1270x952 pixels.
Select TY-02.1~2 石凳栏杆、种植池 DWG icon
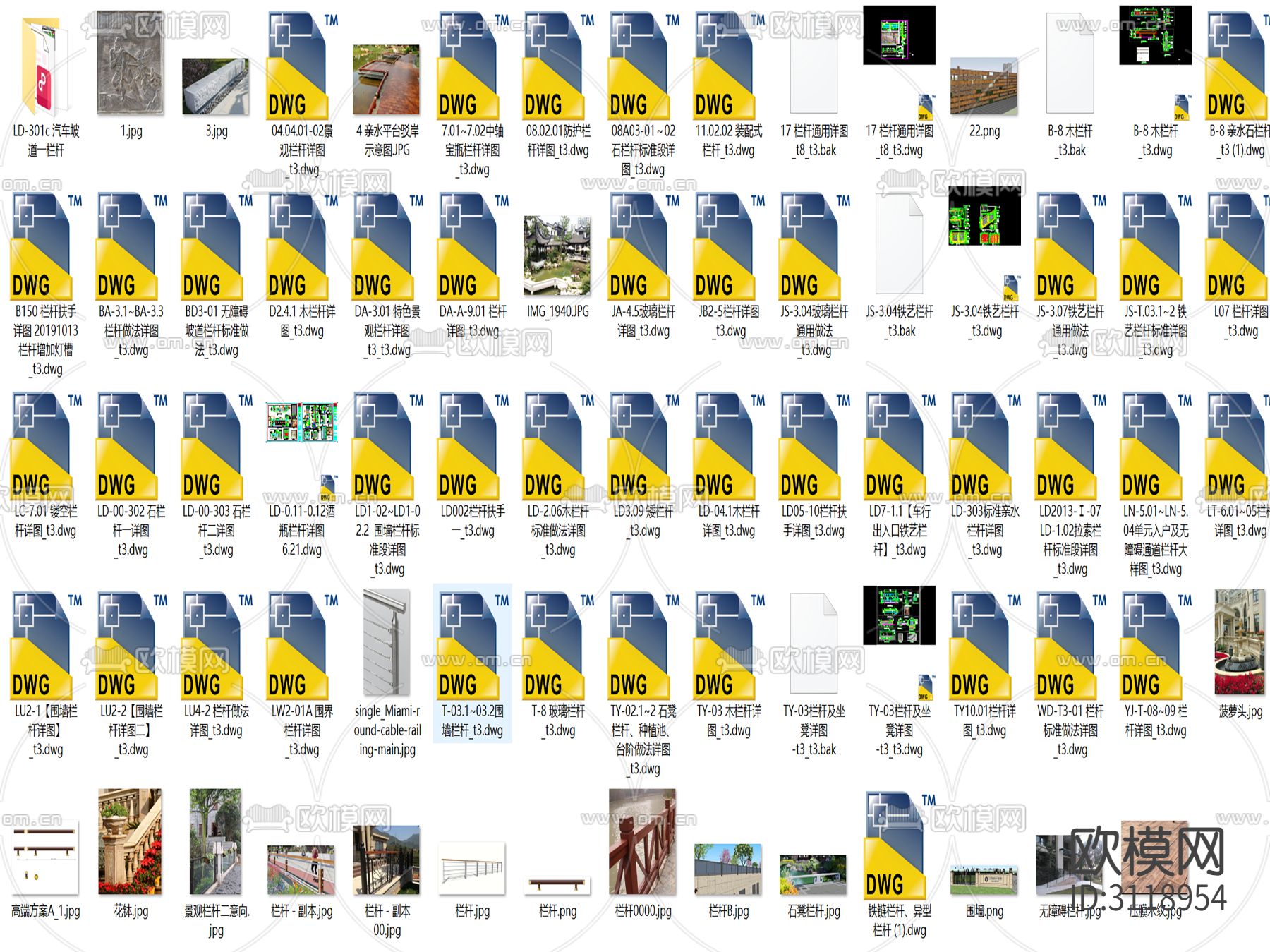[639, 644]
